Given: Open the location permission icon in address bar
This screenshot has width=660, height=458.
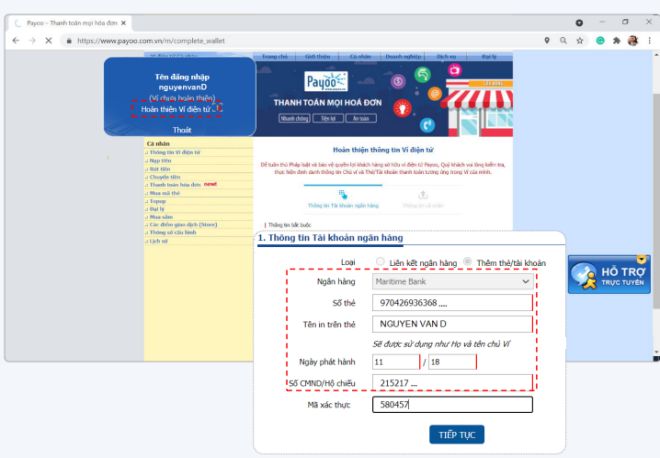Looking at the screenshot, I should click(x=547, y=40).
